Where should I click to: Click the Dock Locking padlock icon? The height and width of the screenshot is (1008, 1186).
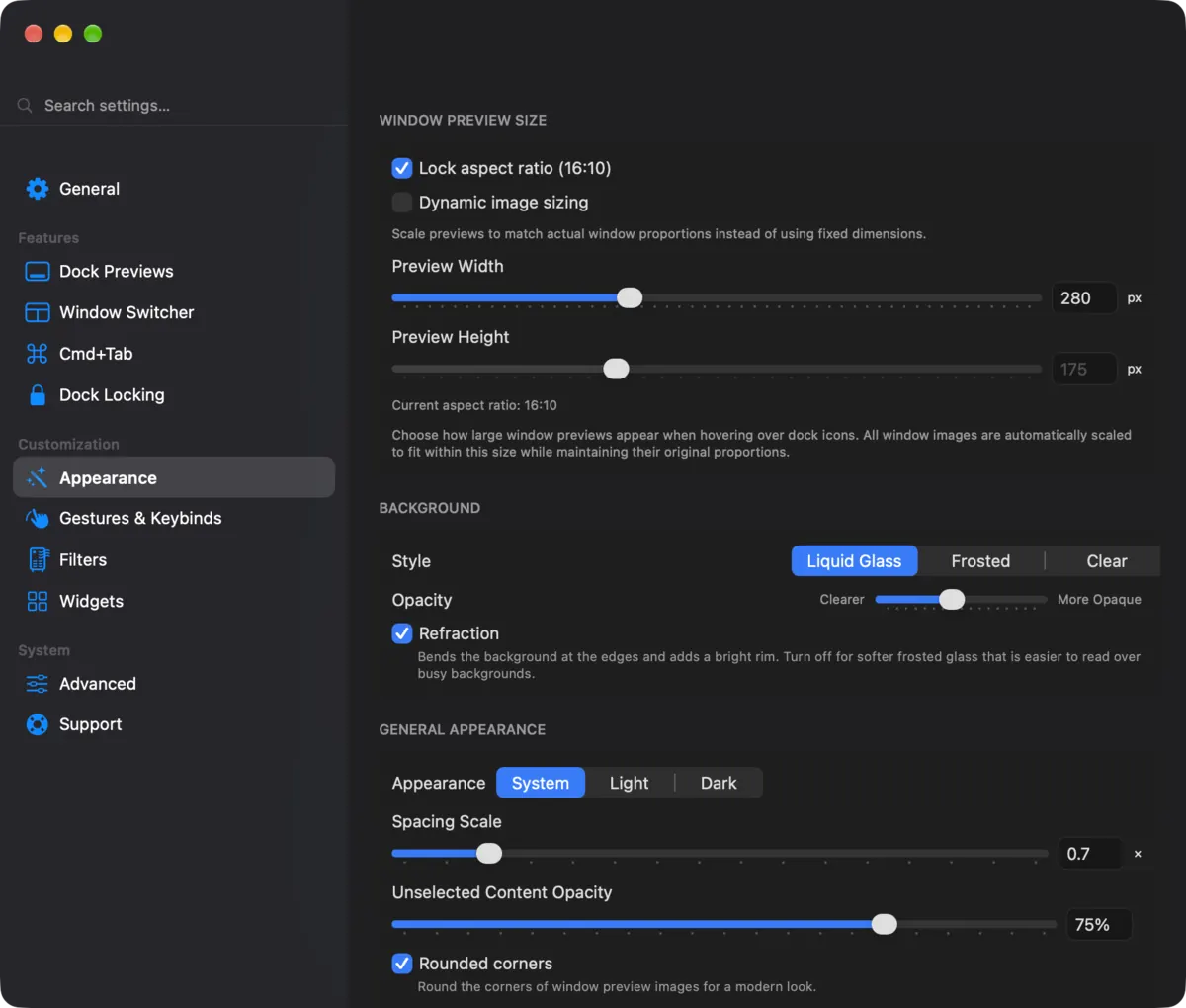click(38, 395)
